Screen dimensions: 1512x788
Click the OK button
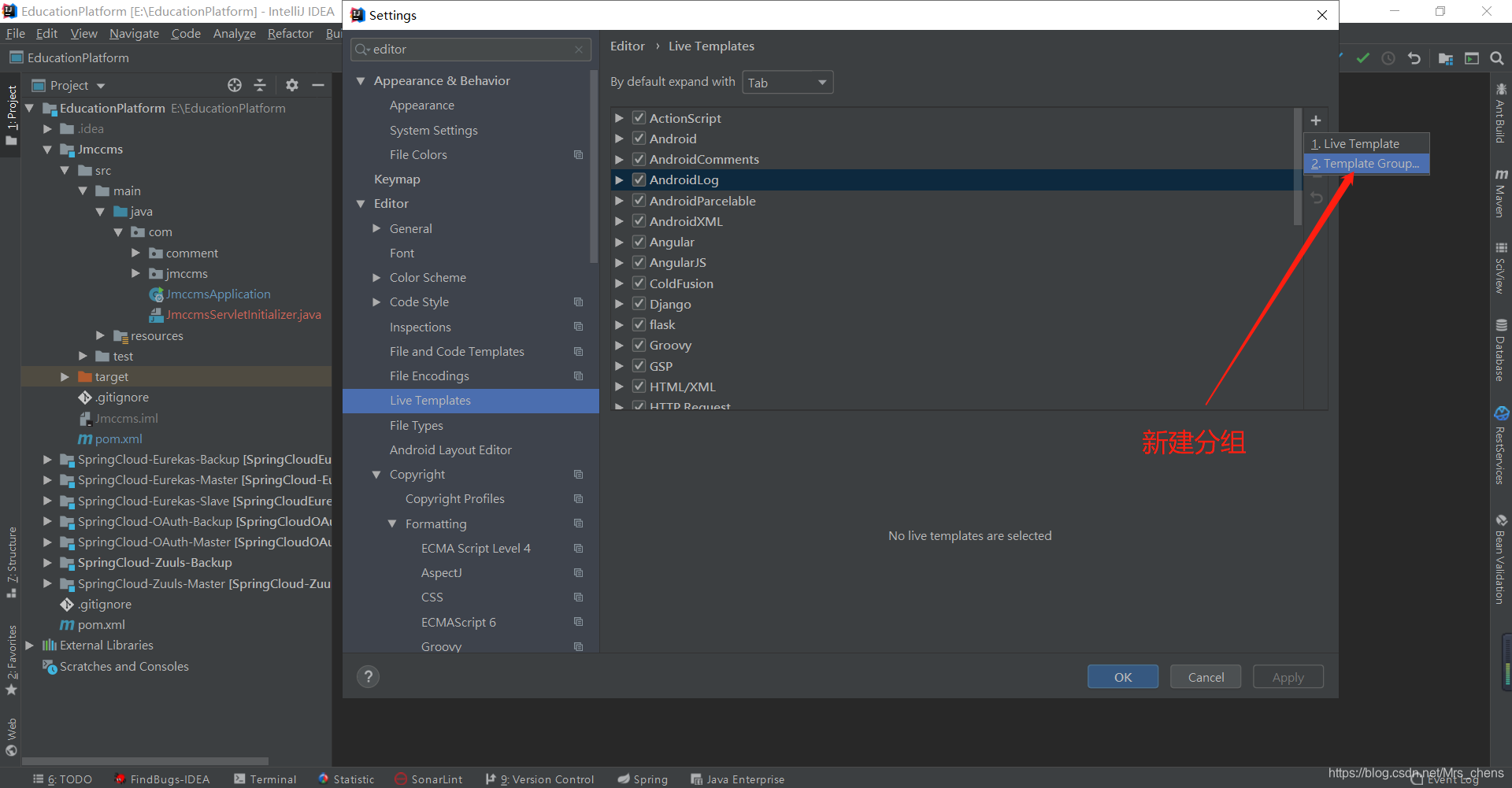click(1123, 677)
